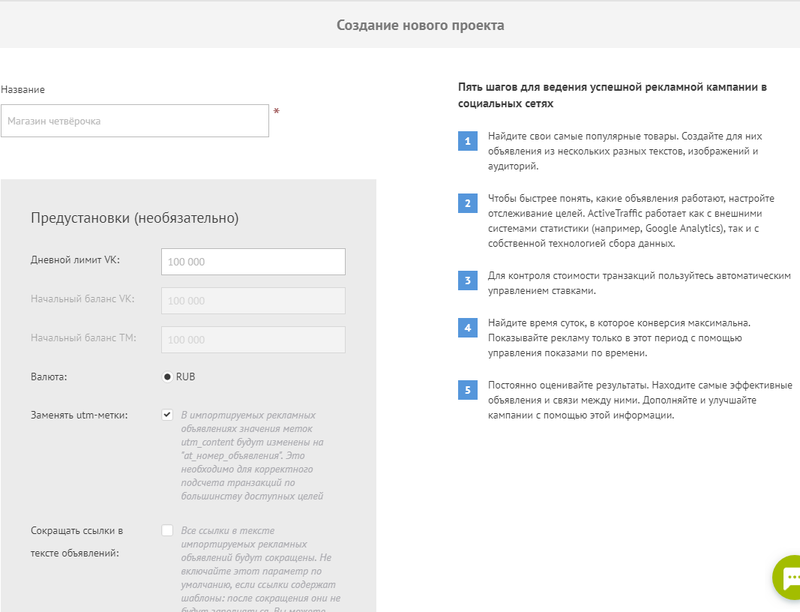Click the 'Валюта:' label
This screenshot has height=612, width=800.
(x=49, y=377)
